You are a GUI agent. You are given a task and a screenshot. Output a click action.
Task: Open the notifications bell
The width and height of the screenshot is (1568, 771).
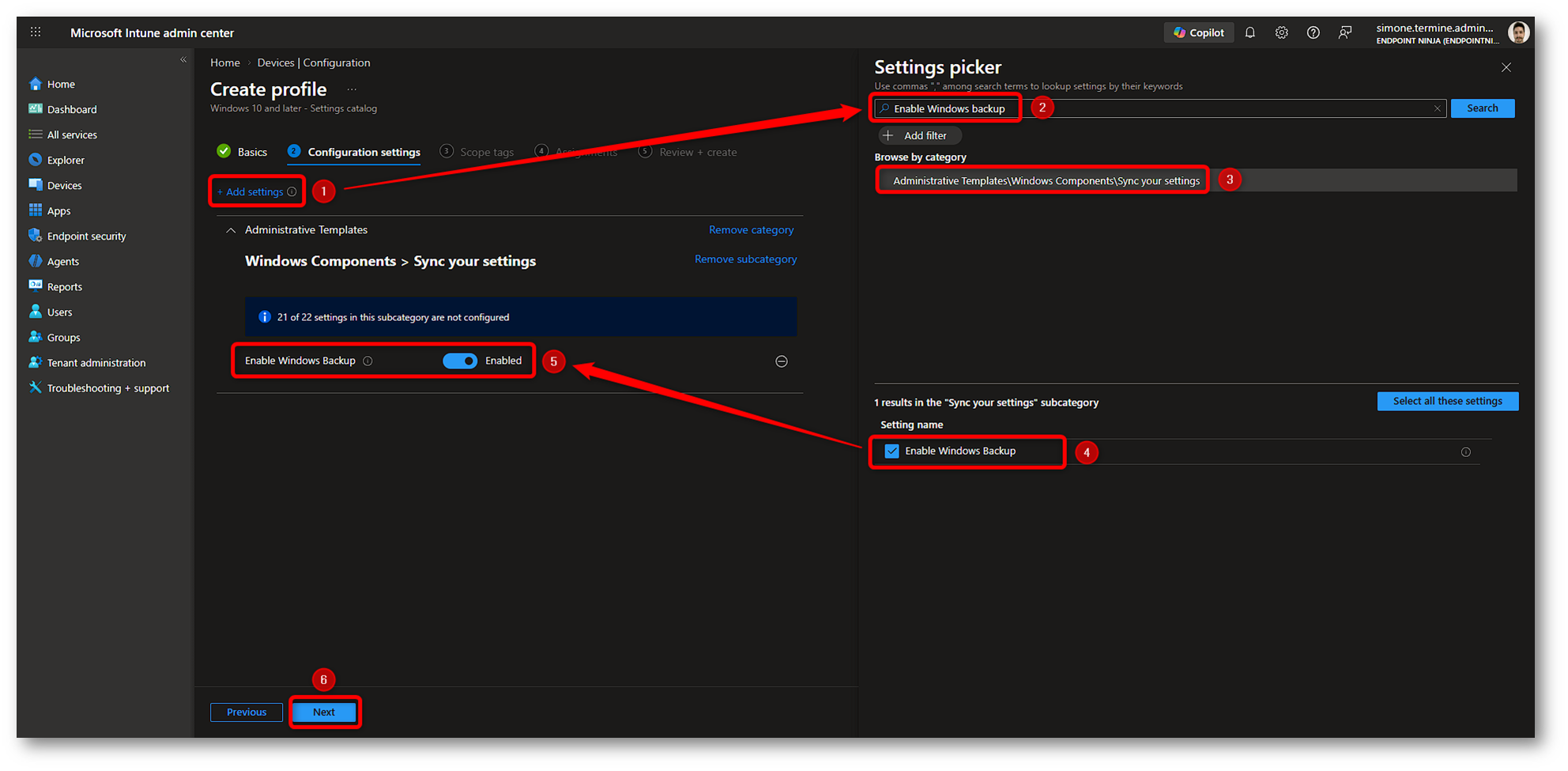1249,32
